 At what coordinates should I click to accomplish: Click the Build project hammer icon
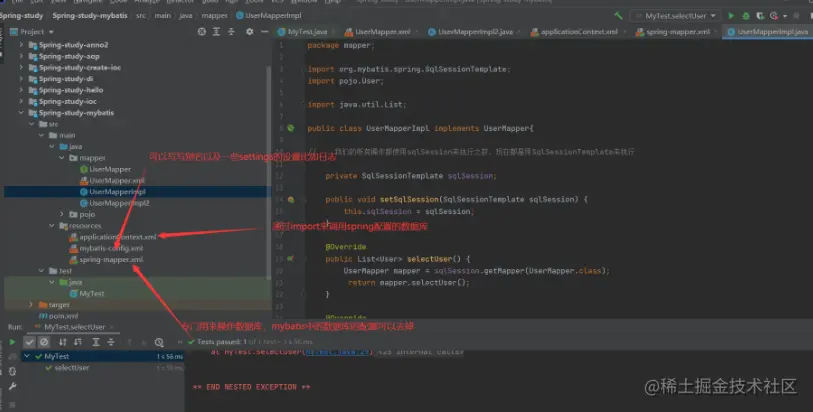click(x=618, y=16)
